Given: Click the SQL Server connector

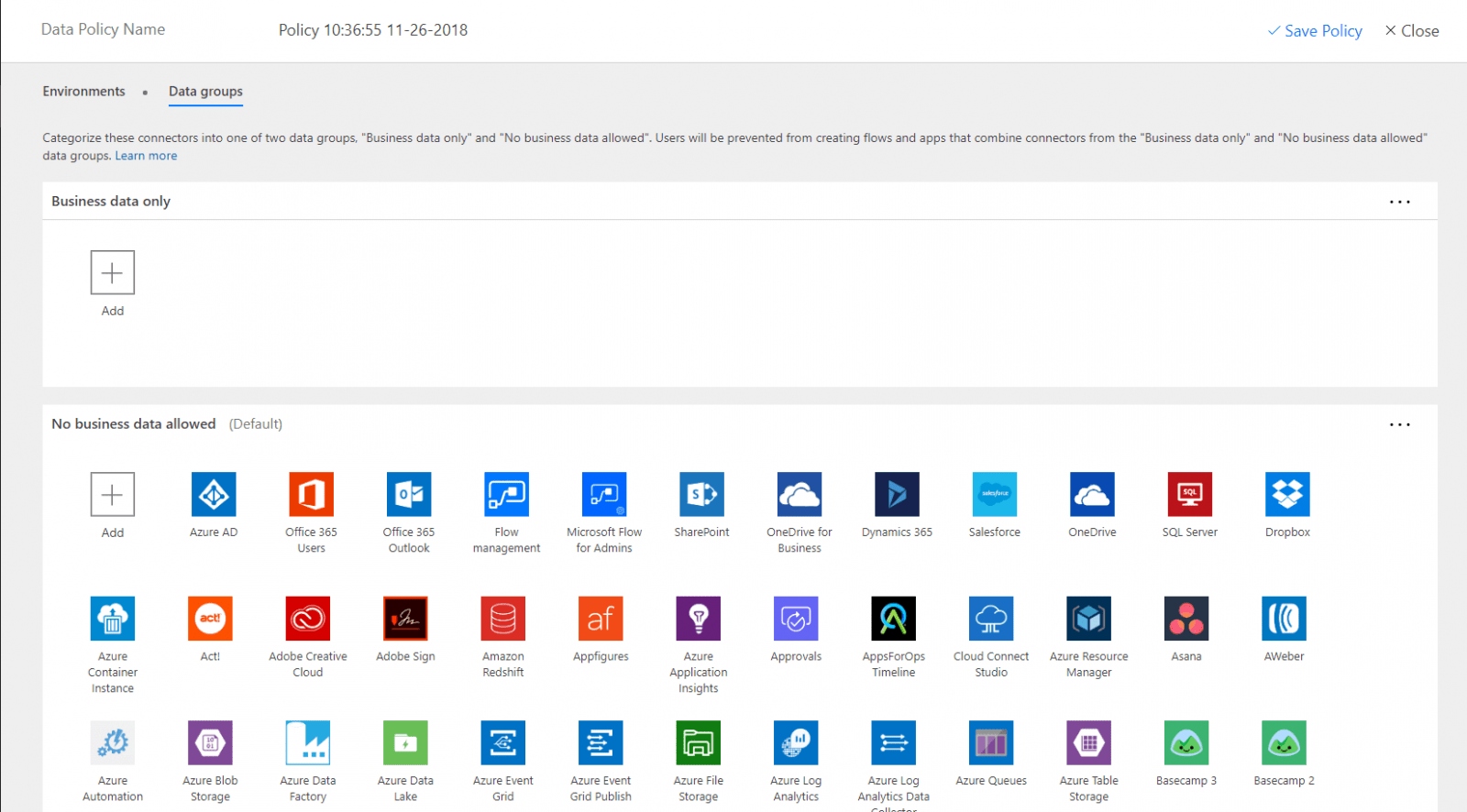Looking at the screenshot, I should [x=1190, y=495].
